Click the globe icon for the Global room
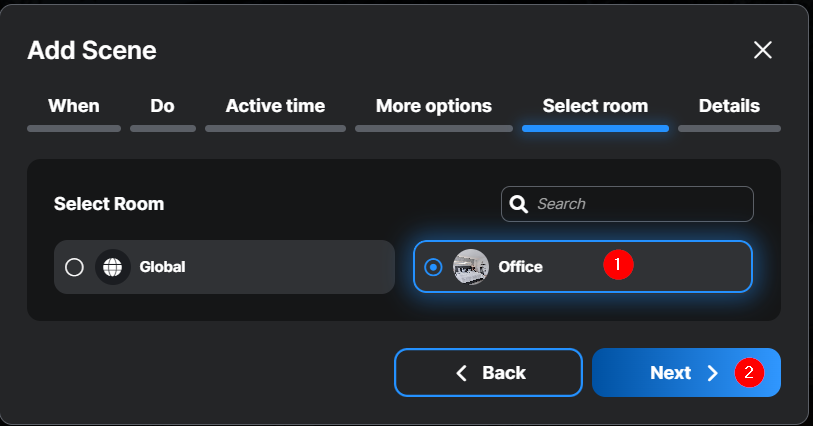This screenshot has height=426, width=813. pyautogui.click(x=113, y=267)
